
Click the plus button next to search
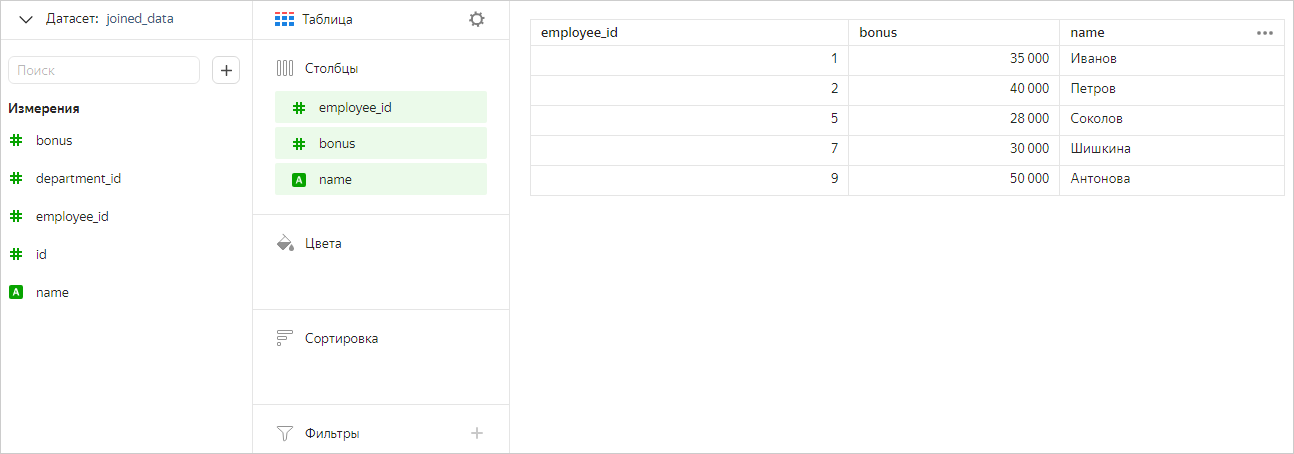[226, 70]
